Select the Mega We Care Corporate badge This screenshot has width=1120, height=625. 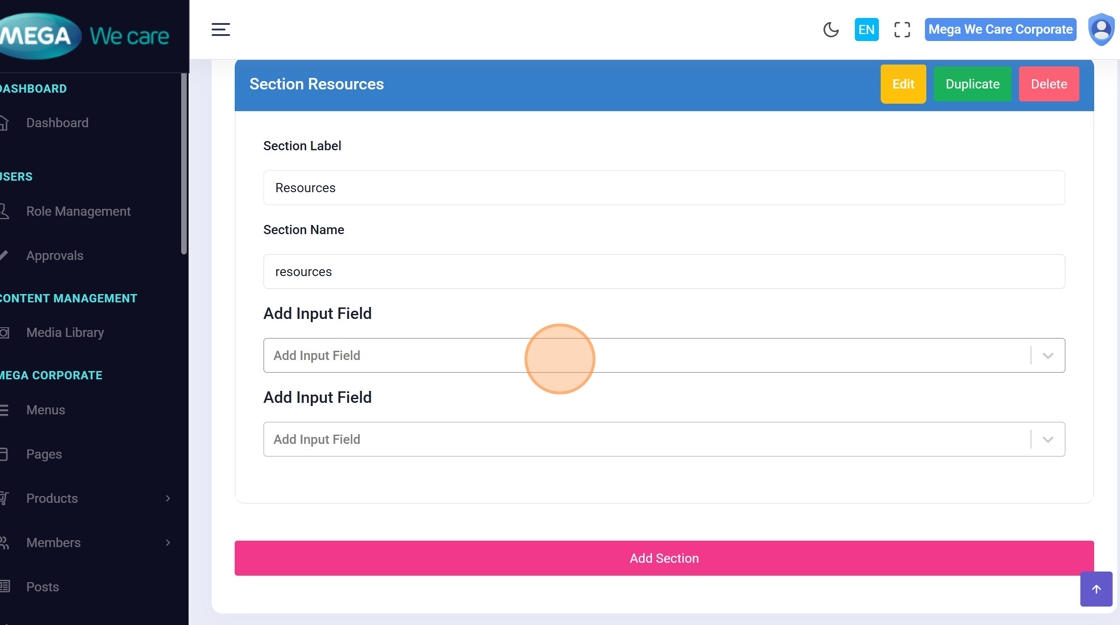point(1000,30)
